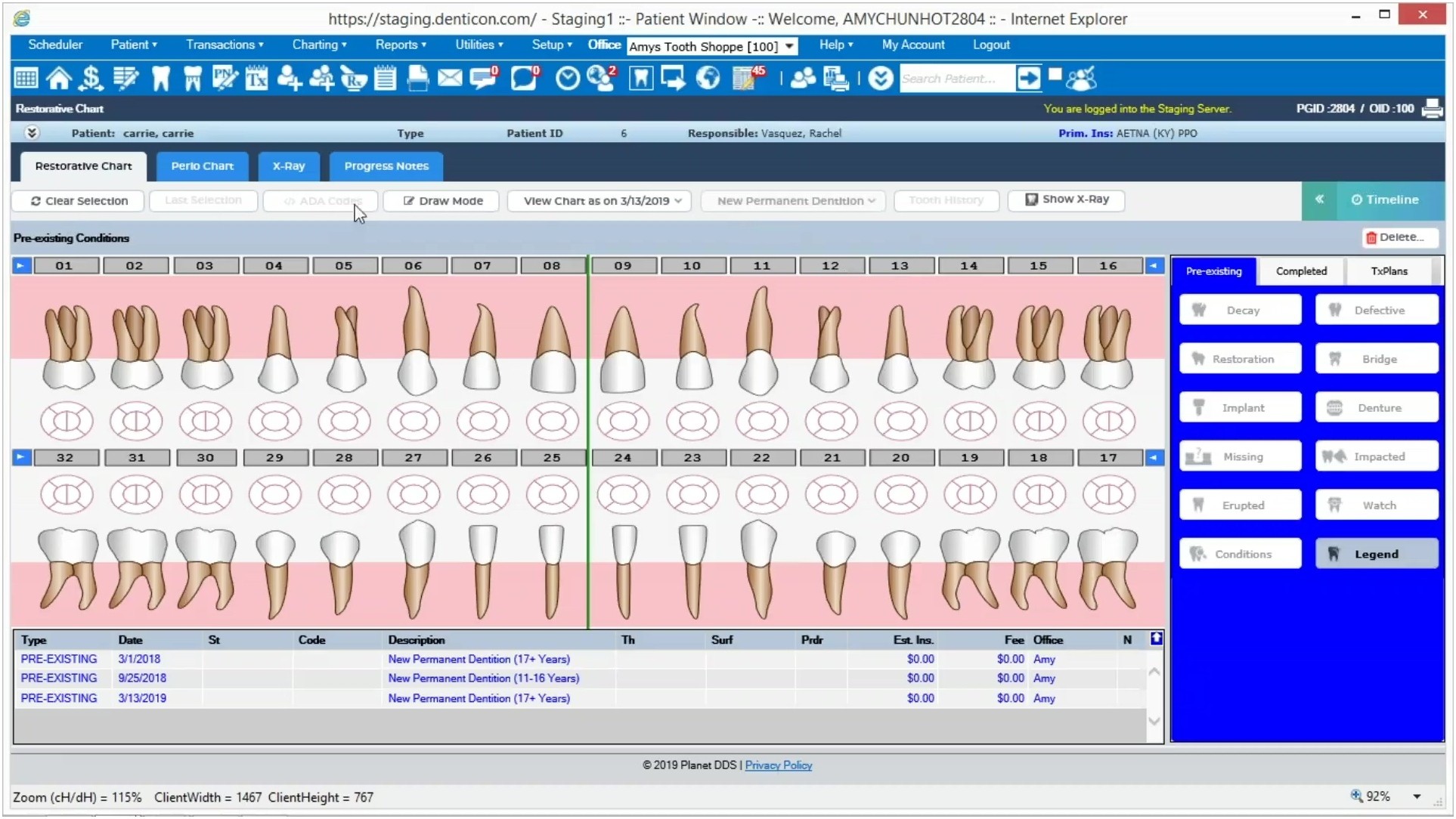1456x819 pixels.
Task: Click the documents printer icon in toolbar
Action: [836, 78]
